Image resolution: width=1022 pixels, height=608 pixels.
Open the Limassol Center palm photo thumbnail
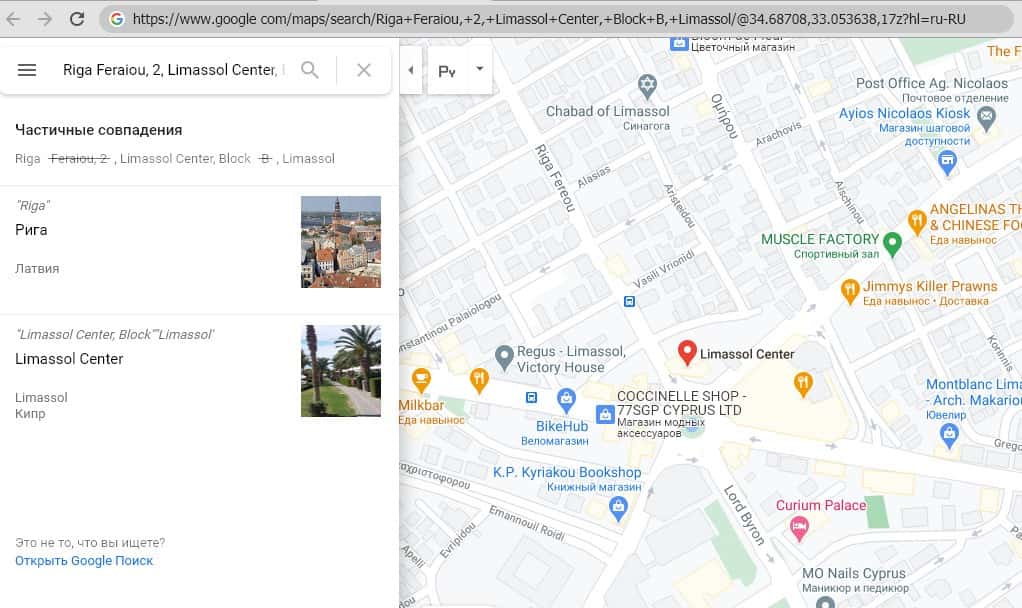(x=341, y=371)
